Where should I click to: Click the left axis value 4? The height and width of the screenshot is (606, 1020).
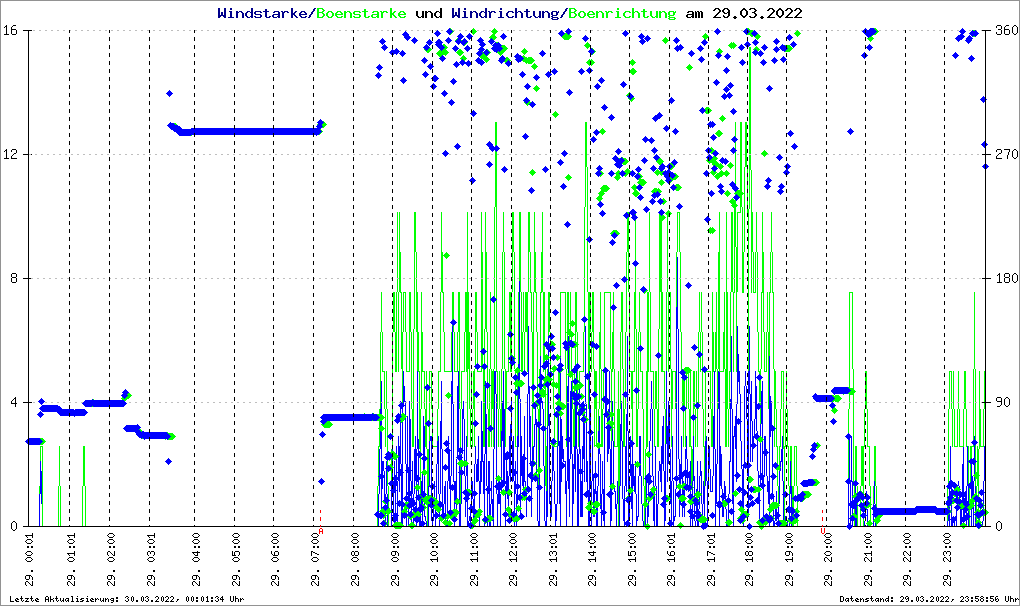[13, 402]
